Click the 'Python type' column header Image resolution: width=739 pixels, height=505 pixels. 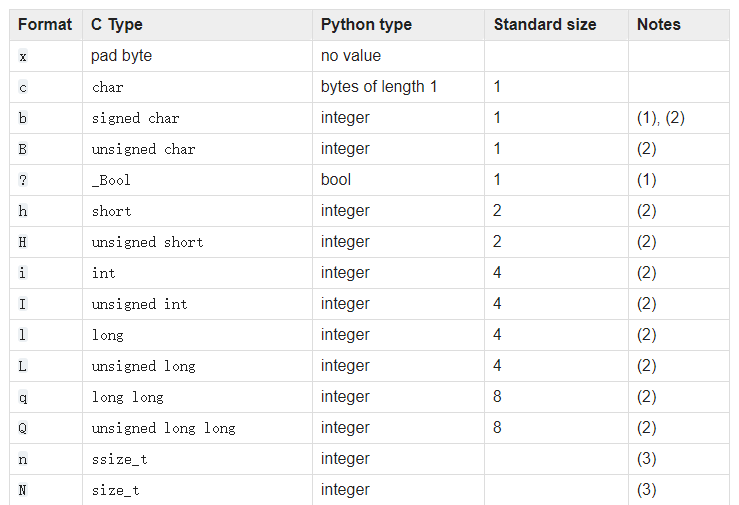[366, 24]
